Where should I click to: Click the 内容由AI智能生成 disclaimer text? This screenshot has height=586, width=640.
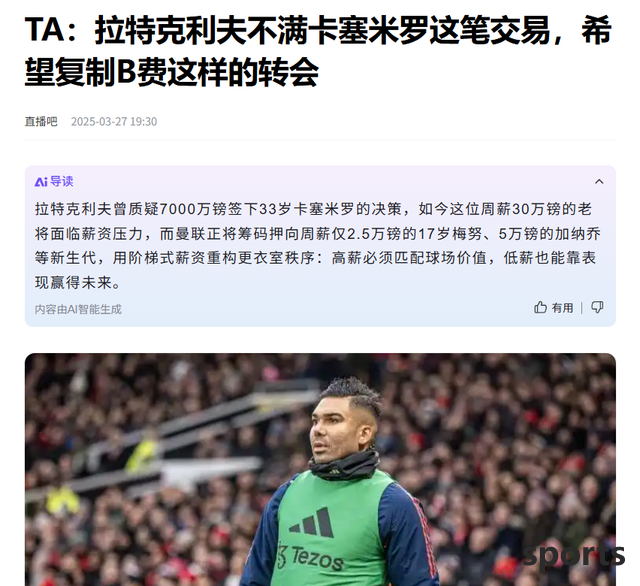pyautogui.click(x=78, y=309)
